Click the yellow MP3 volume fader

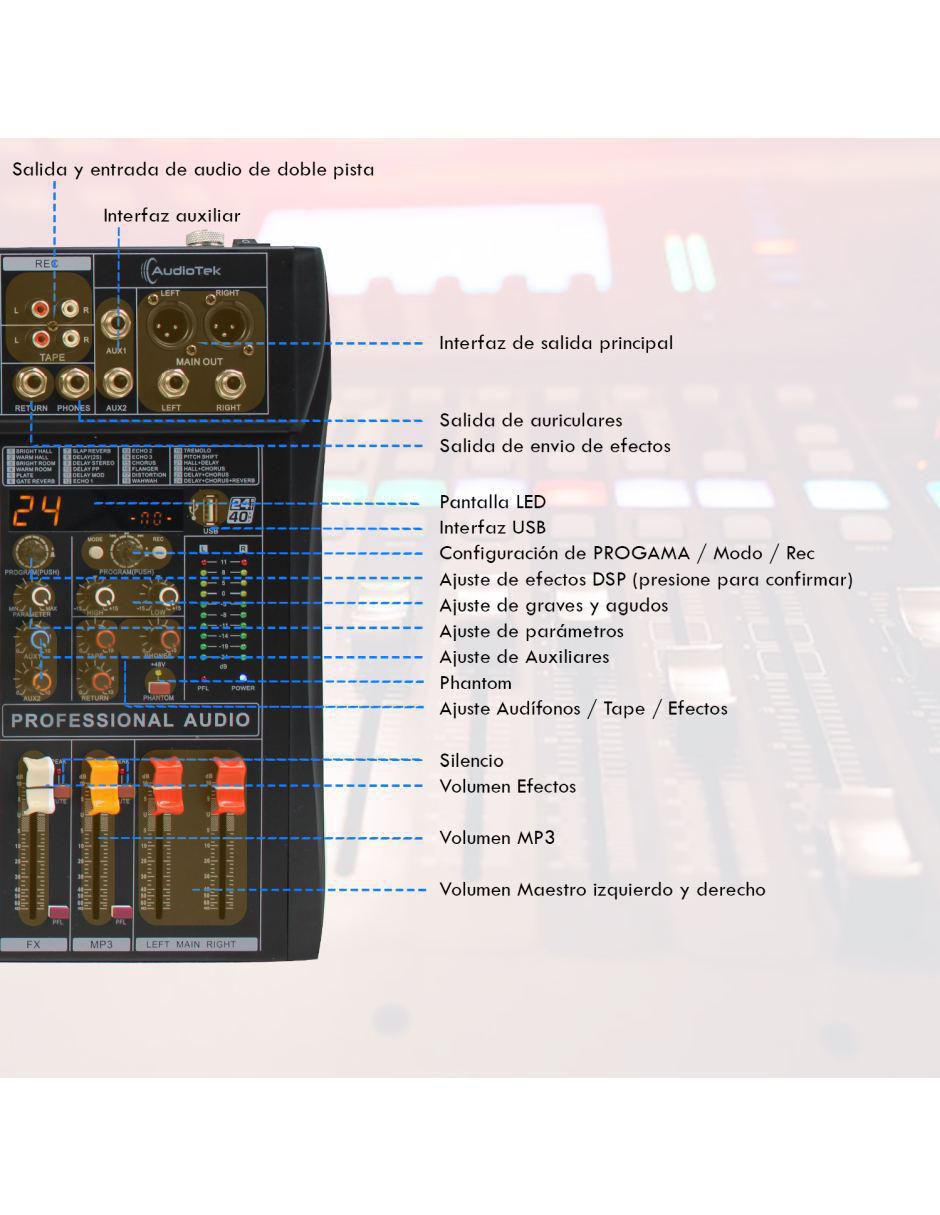(102, 786)
